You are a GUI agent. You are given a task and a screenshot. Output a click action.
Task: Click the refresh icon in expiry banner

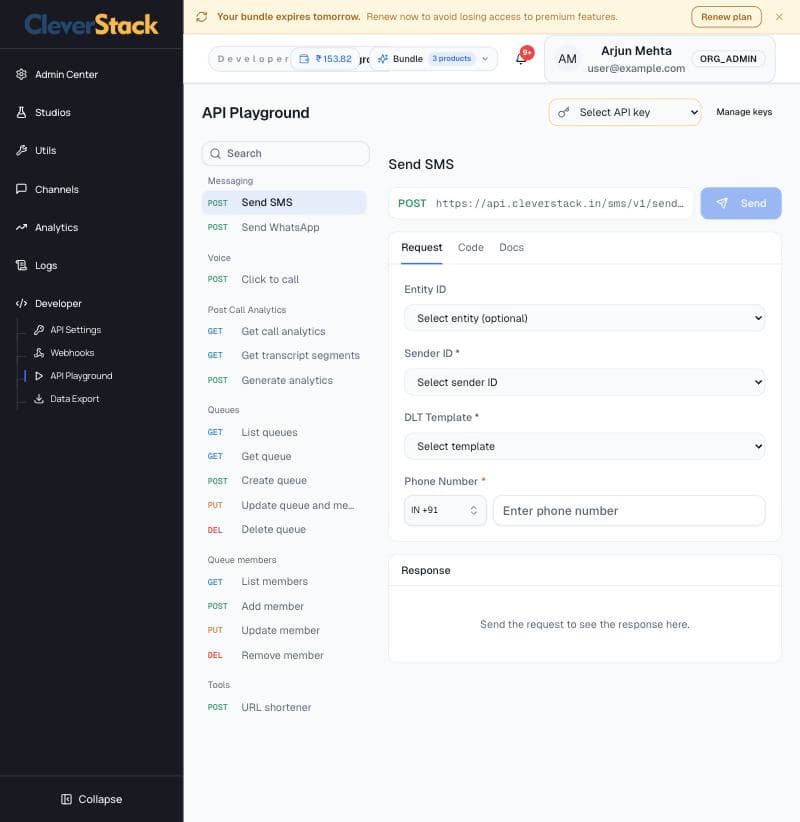coord(202,17)
